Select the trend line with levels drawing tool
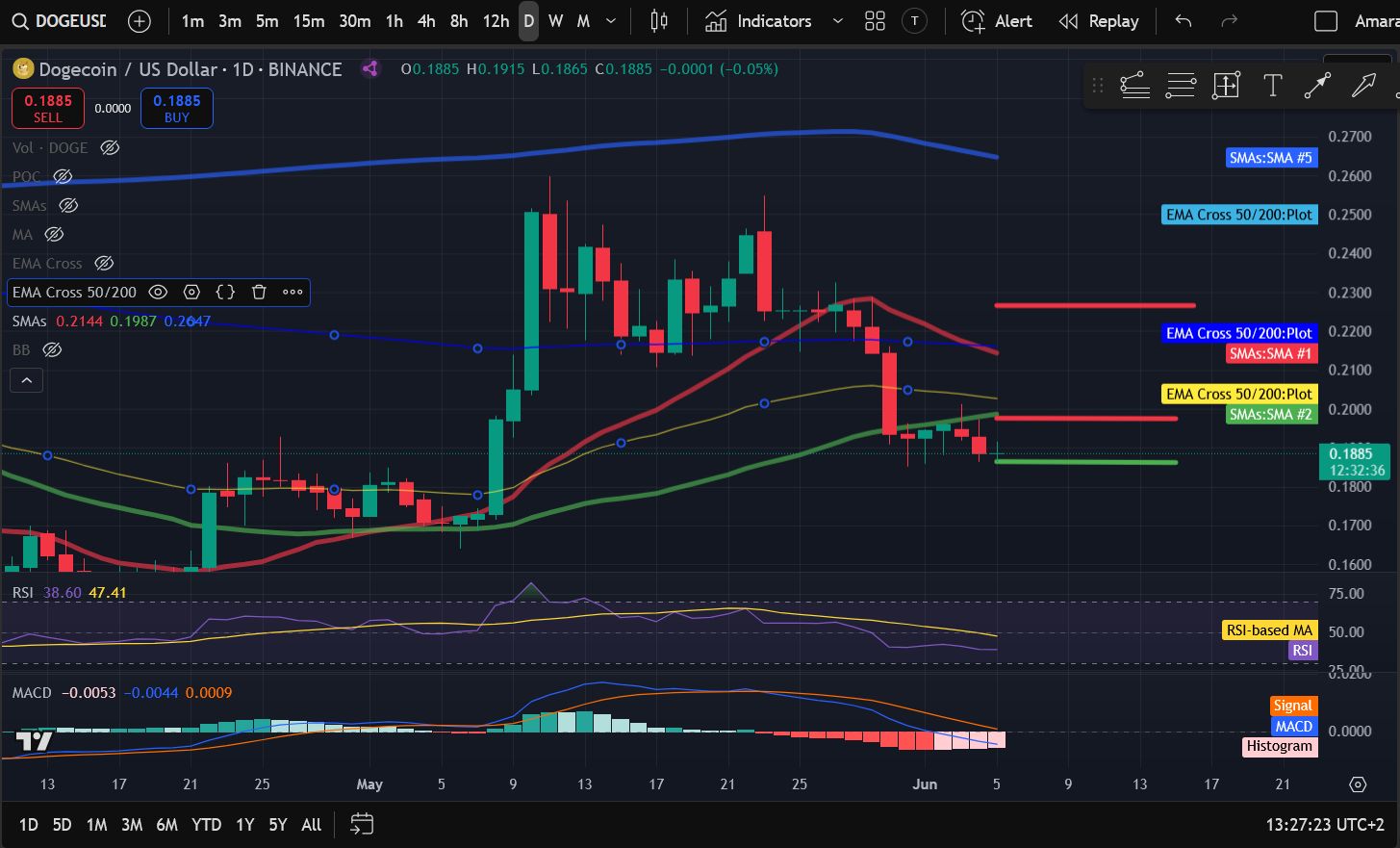This screenshot has height=848, width=1400. [1135, 86]
